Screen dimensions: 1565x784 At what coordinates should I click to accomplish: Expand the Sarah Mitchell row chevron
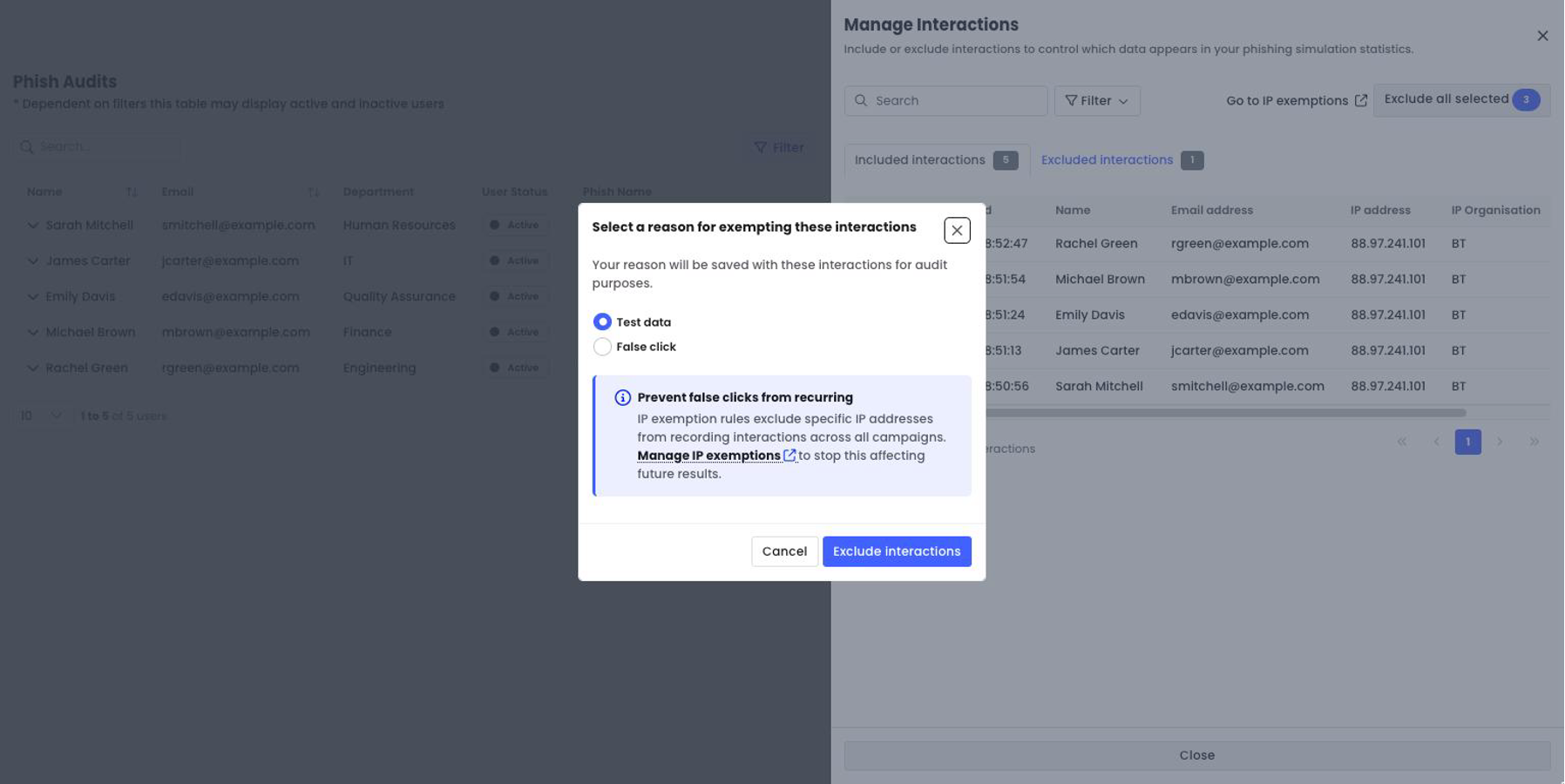tap(32, 225)
